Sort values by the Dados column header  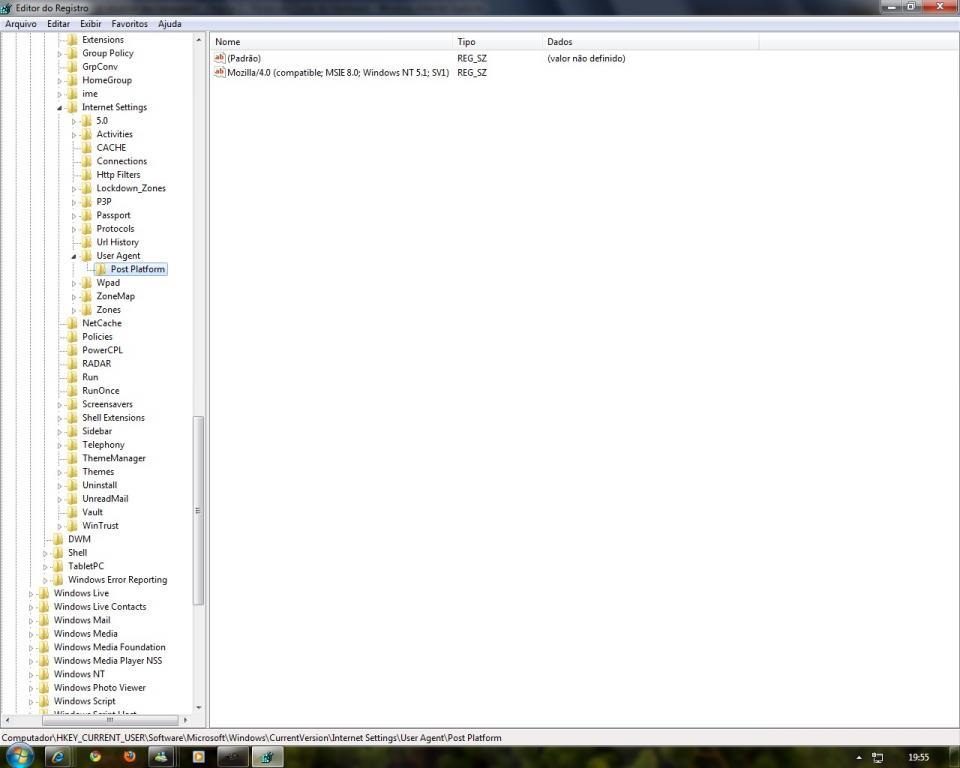[x=650, y=42]
